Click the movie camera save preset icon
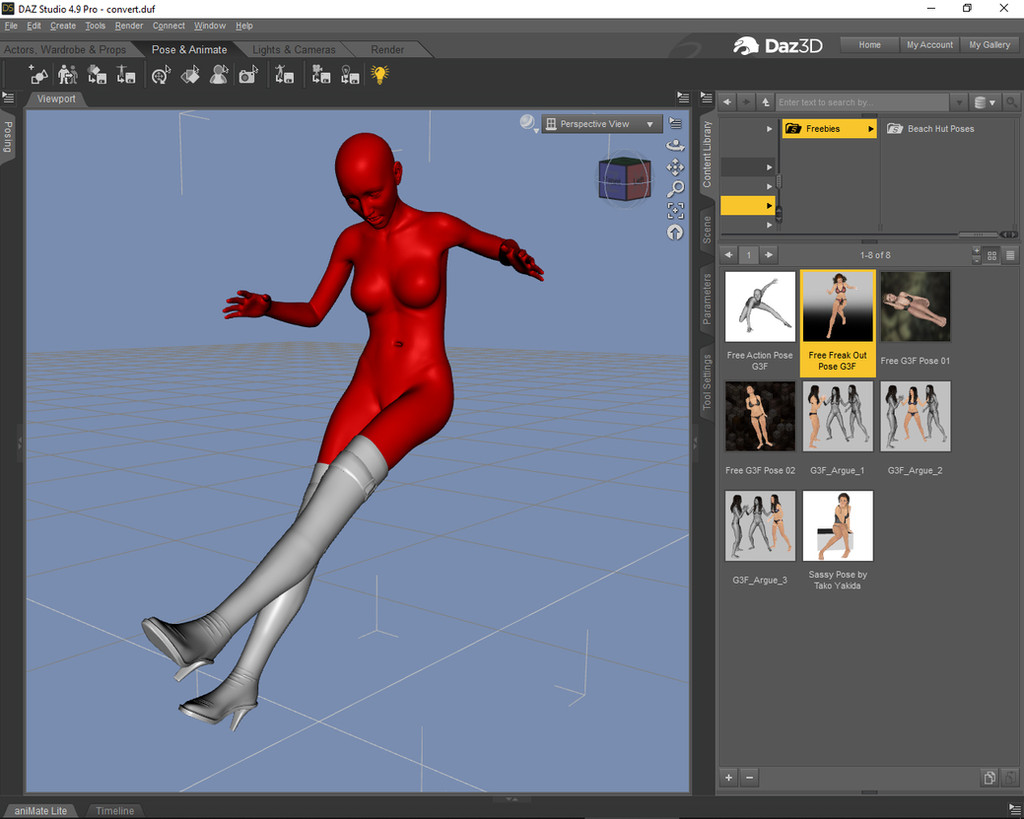This screenshot has height=819, width=1024. pos(321,75)
